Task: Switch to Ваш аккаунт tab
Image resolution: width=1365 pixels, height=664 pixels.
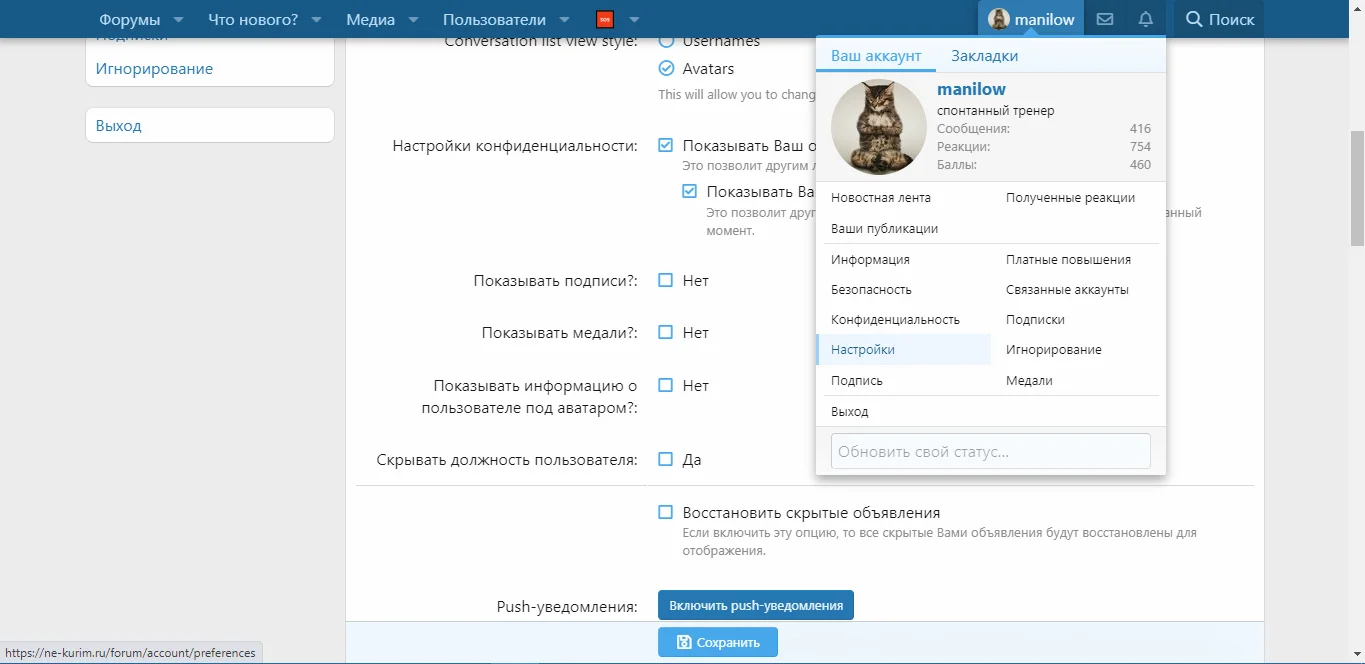Action: point(876,56)
